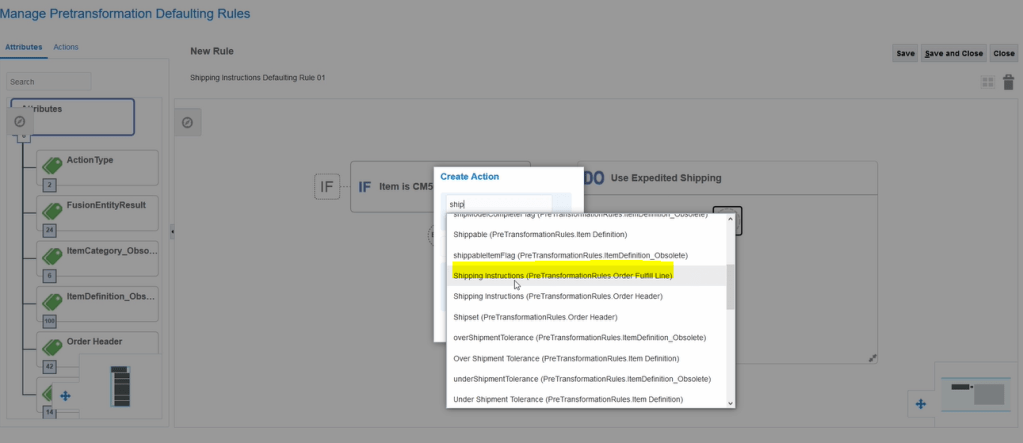Switch to the Actions tab
Screen dimensions: 1023x443
[x=66, y=47]
